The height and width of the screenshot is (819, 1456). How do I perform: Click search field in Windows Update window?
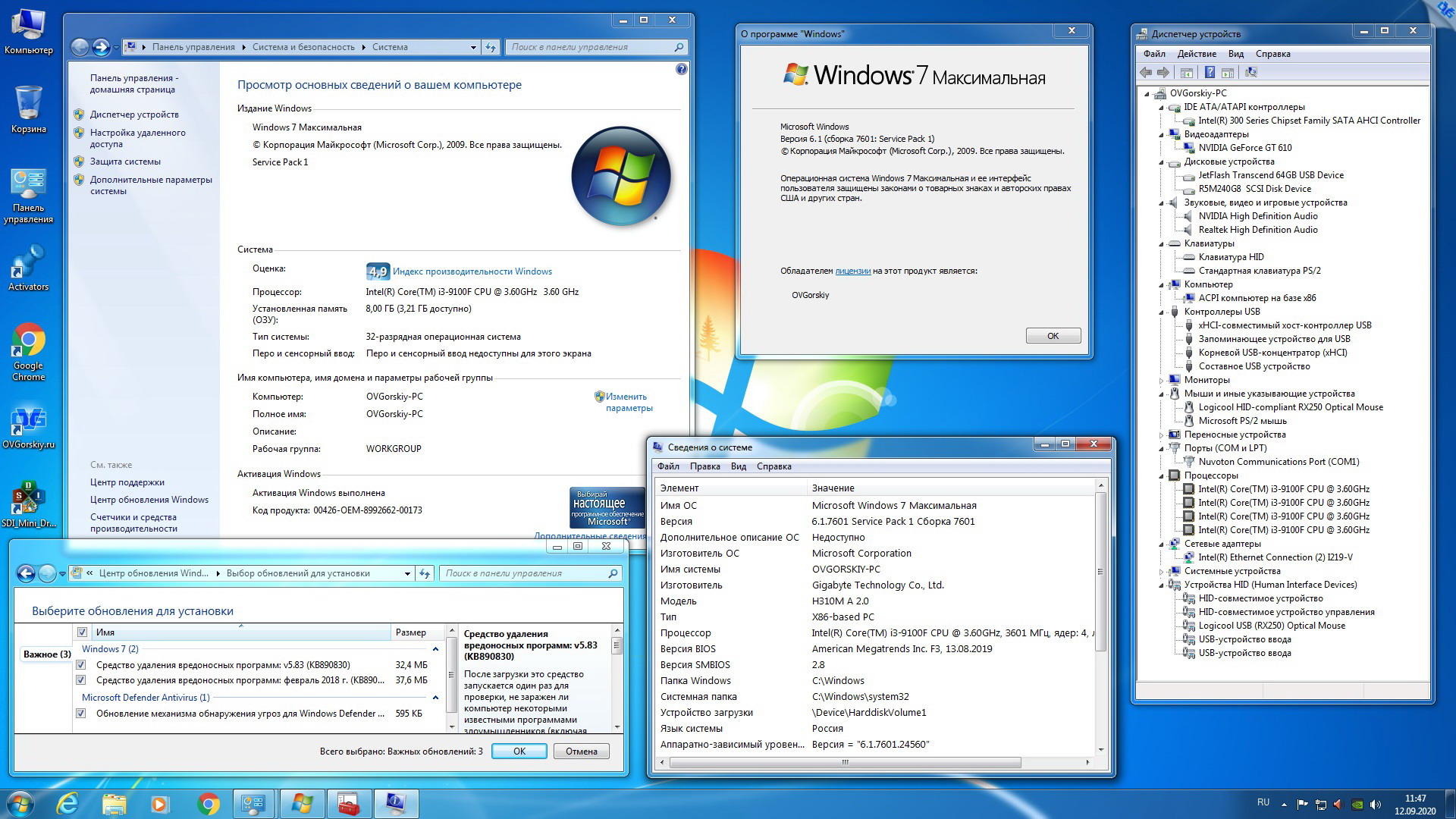click(531, 573)
